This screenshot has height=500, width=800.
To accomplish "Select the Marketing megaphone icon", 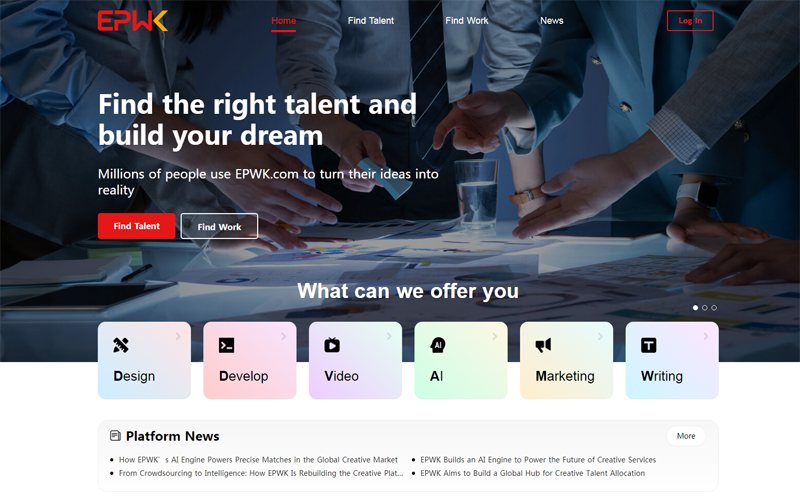I will pos(543,345).
